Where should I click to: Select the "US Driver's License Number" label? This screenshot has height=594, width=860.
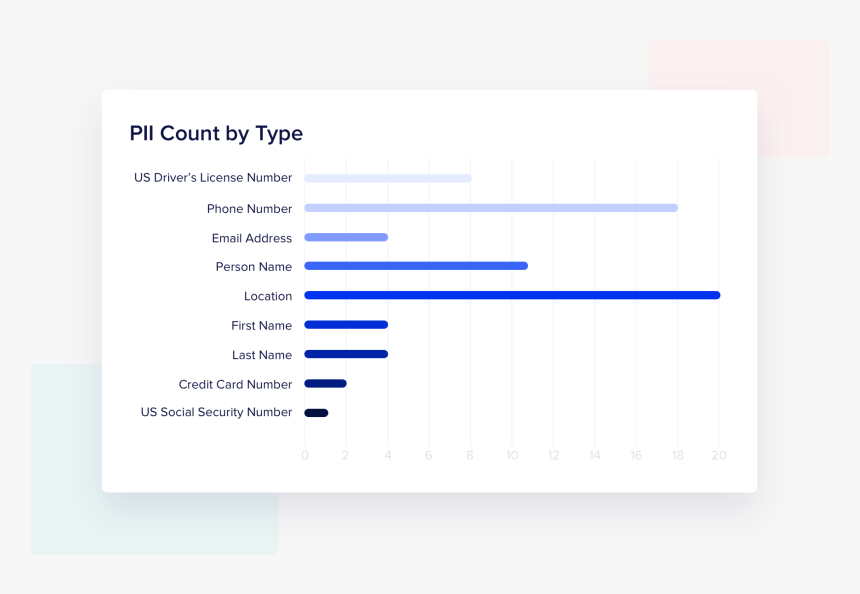(x=213, y=178)
